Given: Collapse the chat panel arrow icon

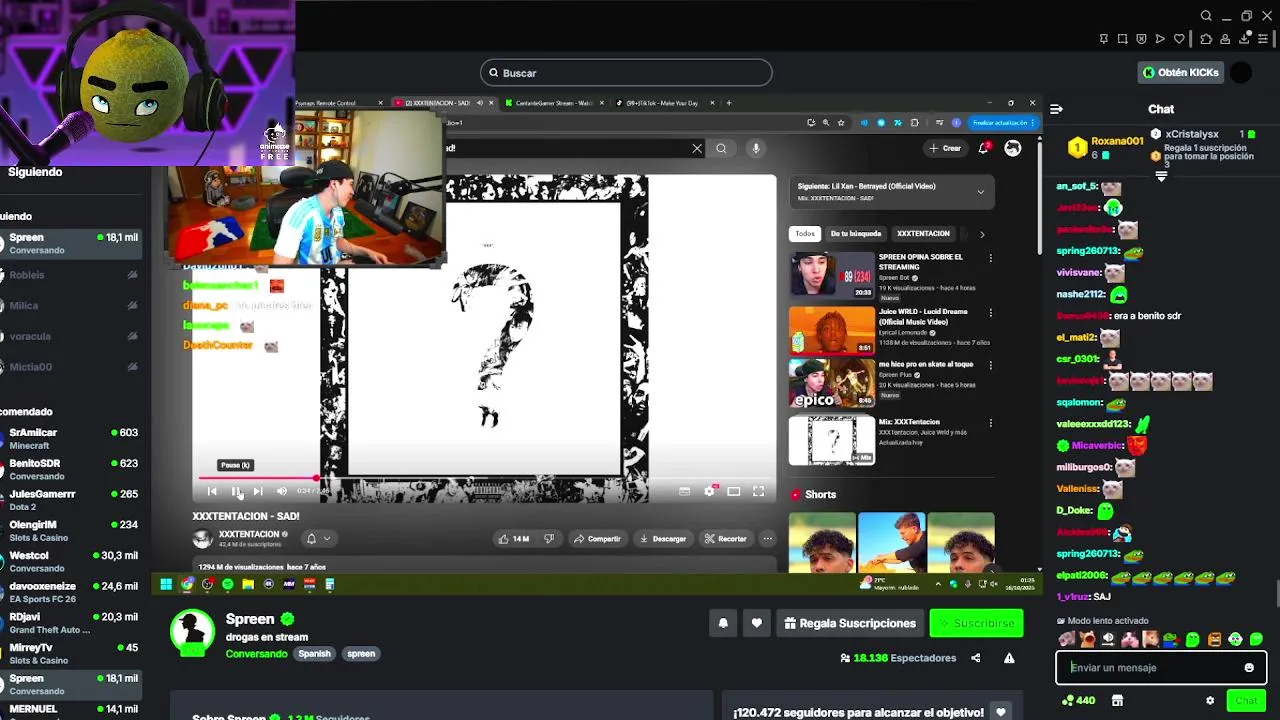Looking at the screenshot, I should point(1056,109).
